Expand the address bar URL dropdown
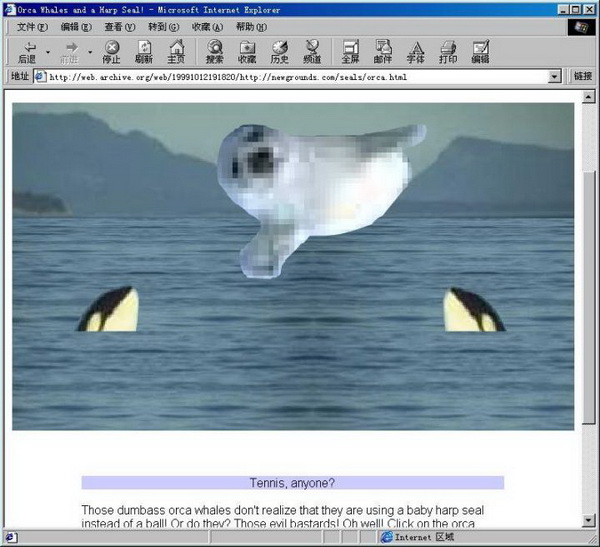 coord(555,77)
